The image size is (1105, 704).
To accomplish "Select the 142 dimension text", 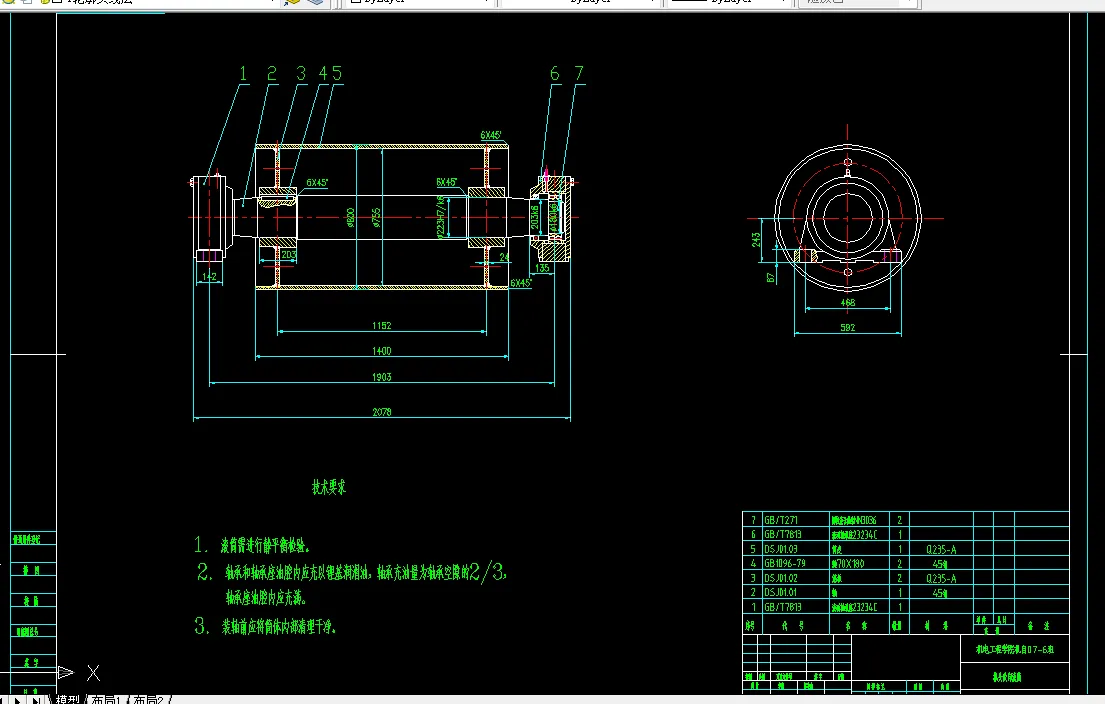I will tap(209, 276).
